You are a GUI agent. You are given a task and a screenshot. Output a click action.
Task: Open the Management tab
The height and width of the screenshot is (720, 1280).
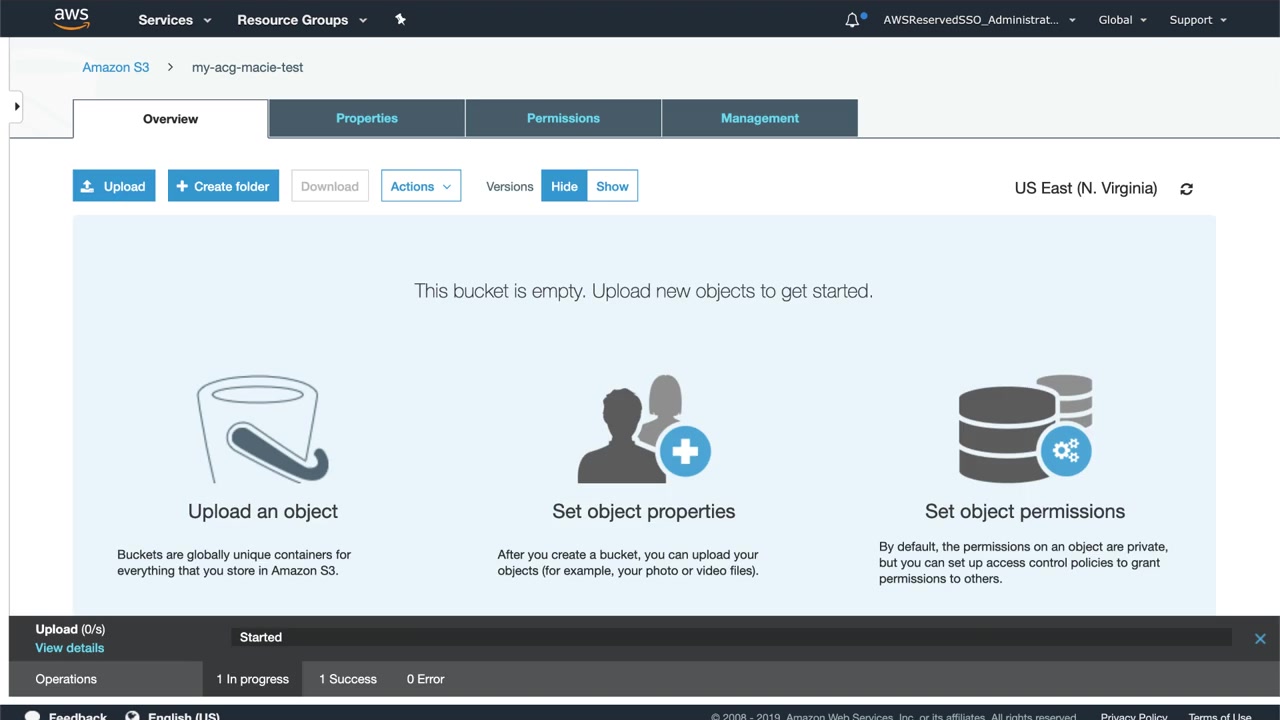(x=760, y=118)
